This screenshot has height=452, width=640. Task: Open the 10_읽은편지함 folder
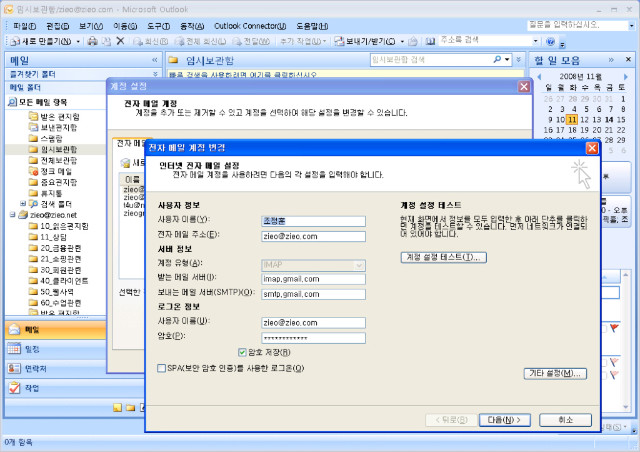click(59, 226)
